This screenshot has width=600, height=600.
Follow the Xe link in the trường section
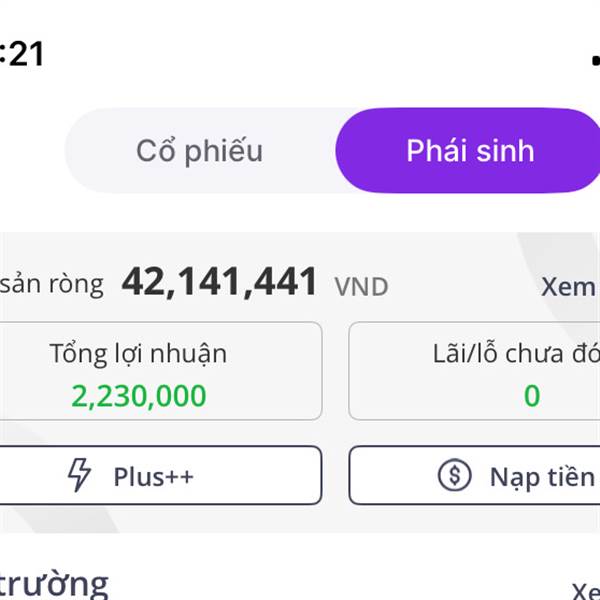click(585, 592)
